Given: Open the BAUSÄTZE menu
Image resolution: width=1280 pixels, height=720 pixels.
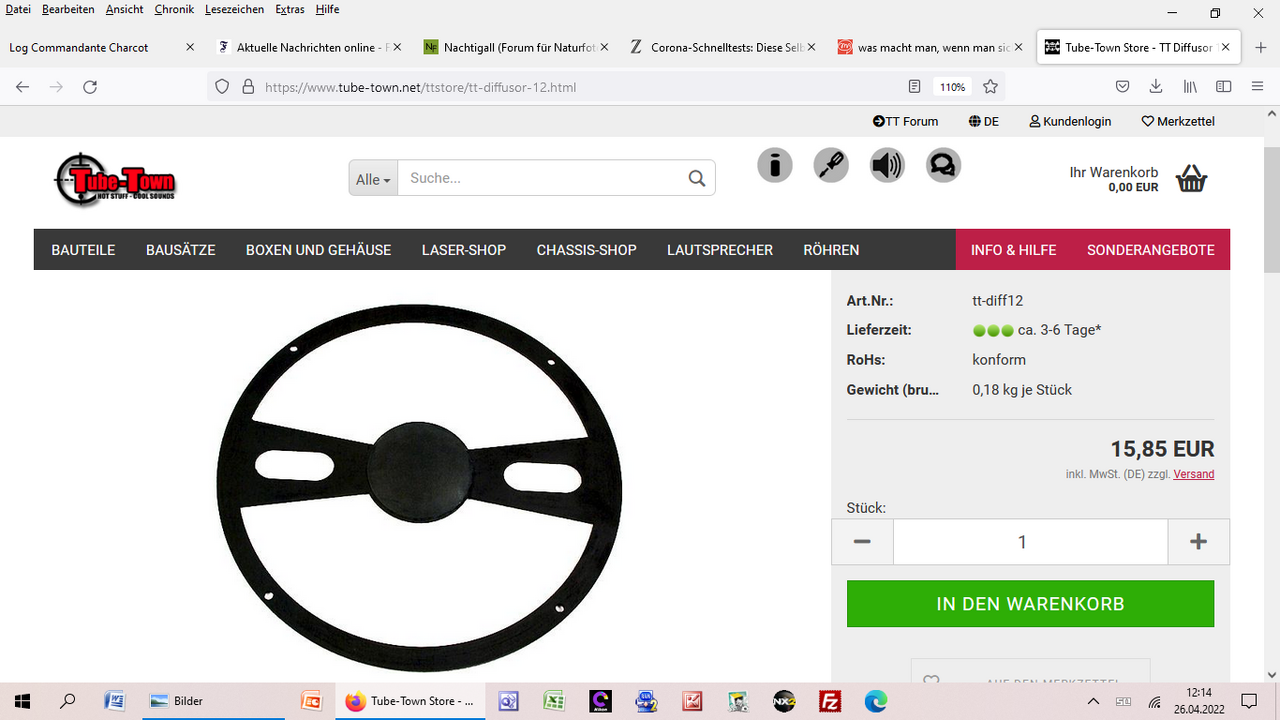Looking at the screenshot, I should point(181,250).
